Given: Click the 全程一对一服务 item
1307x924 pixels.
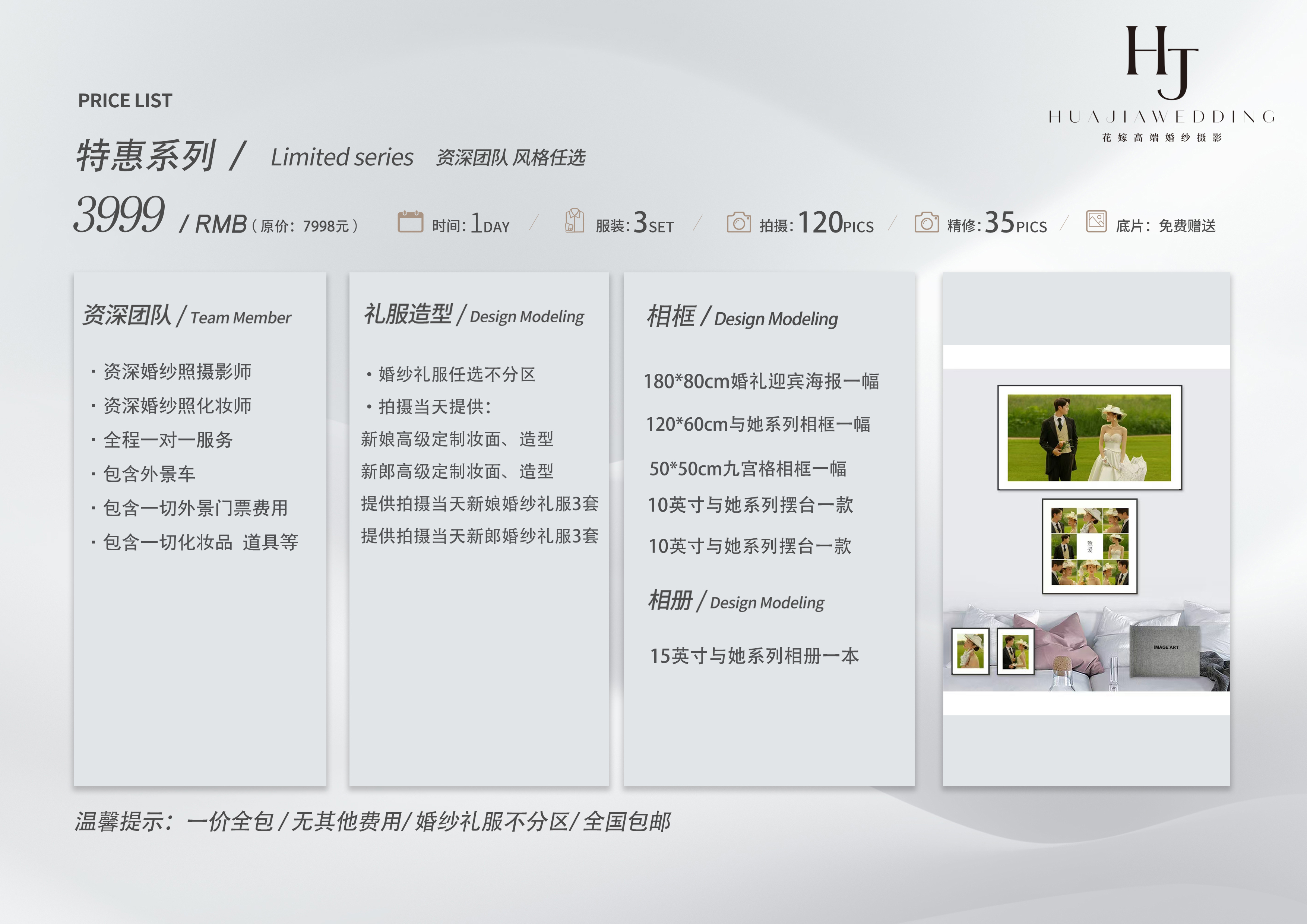Looking at the screenshot, I should tap(162, 440).
